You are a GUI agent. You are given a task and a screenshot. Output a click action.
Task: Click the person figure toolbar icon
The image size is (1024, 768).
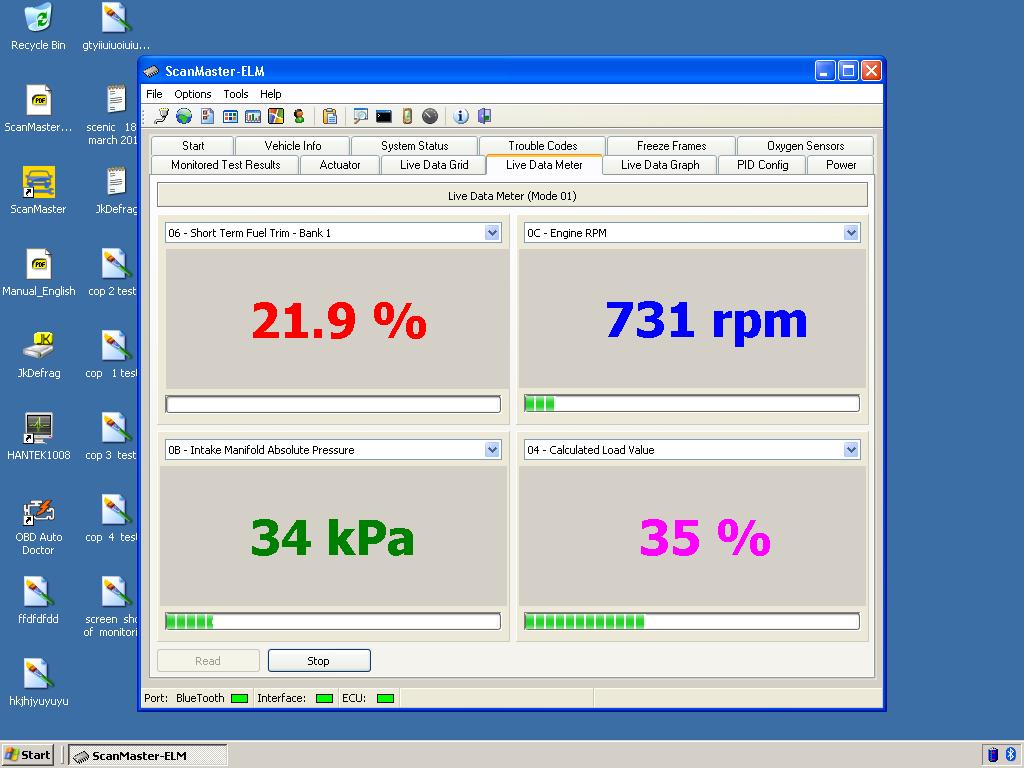coord(299,116)
